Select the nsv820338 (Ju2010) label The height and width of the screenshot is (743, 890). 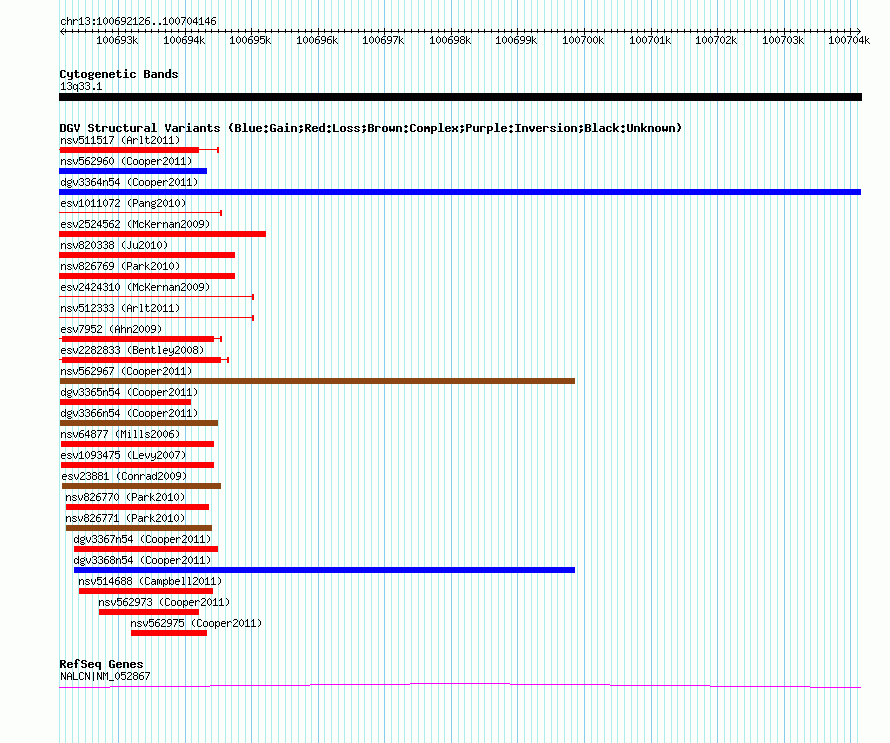(x=114, y=245)
